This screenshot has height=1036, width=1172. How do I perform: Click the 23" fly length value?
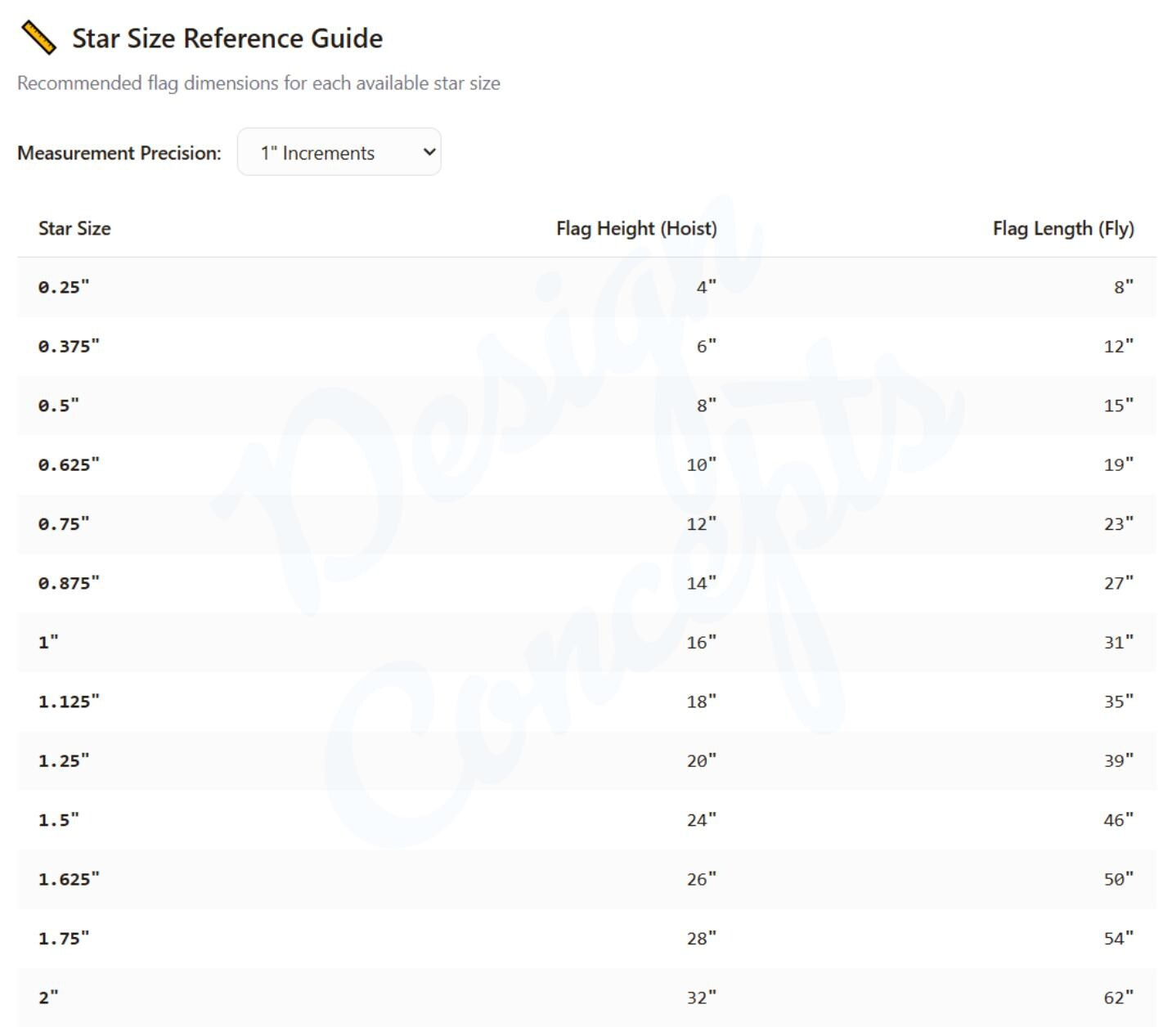click(1119, 524)
